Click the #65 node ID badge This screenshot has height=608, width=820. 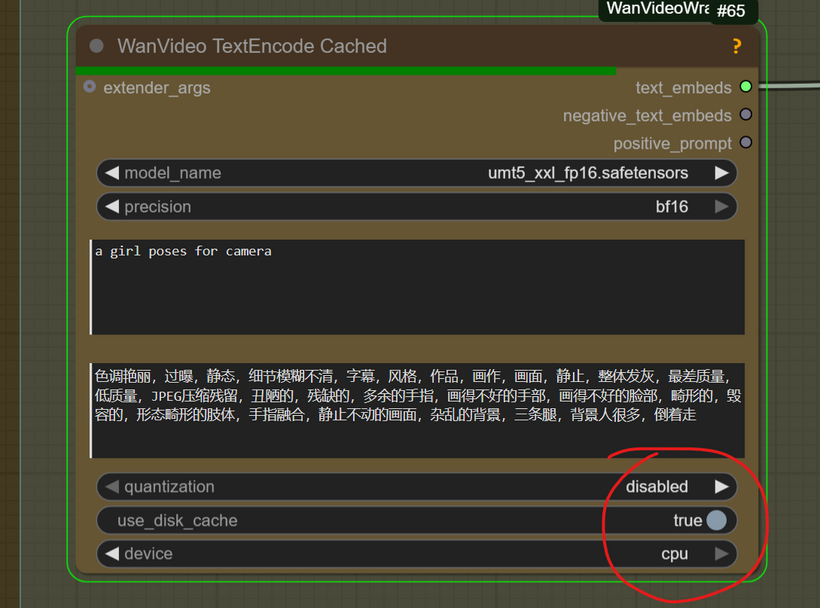pyautogui.click(x=731, y=11)
